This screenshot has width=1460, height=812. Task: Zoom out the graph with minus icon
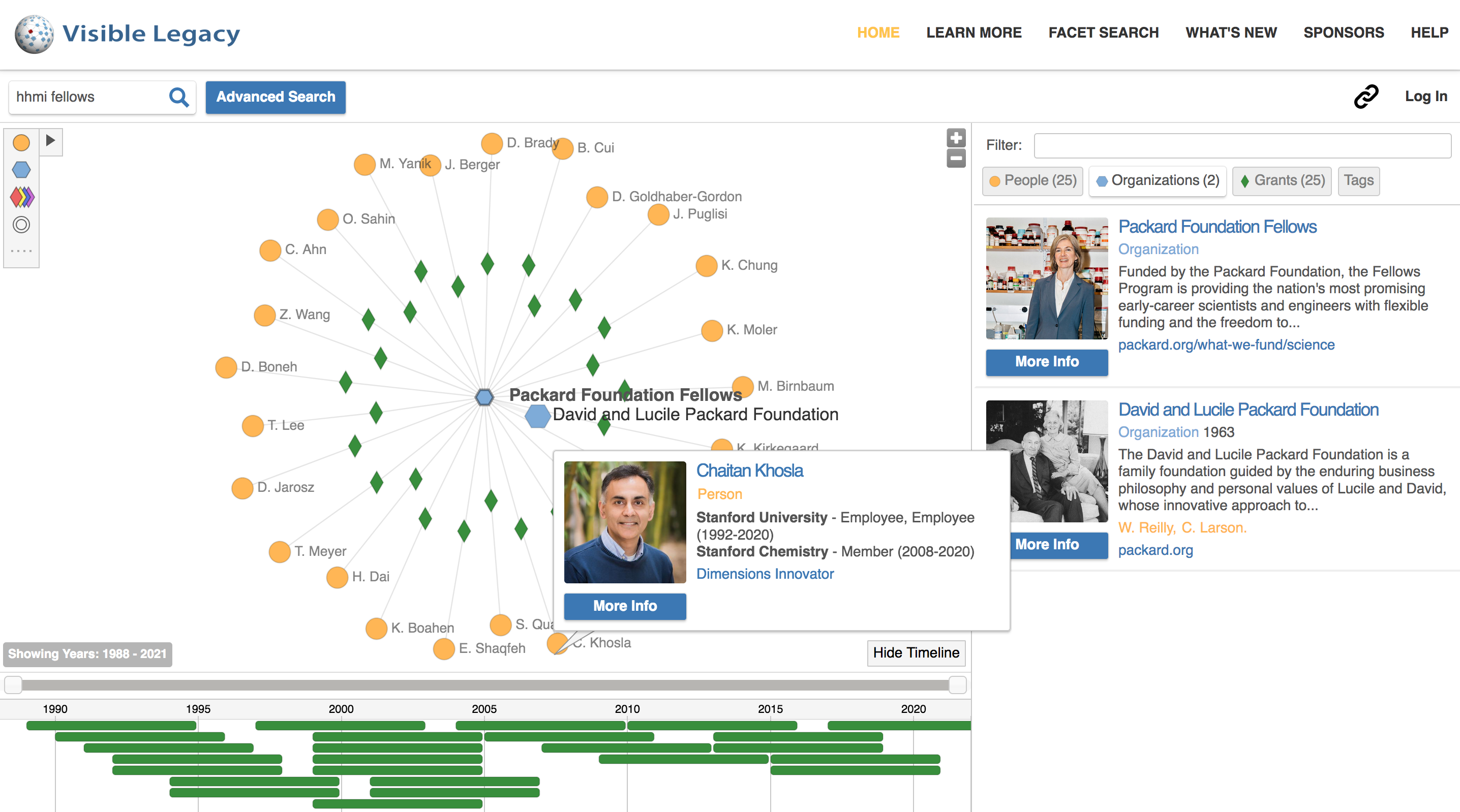click(x=956, y=158)
